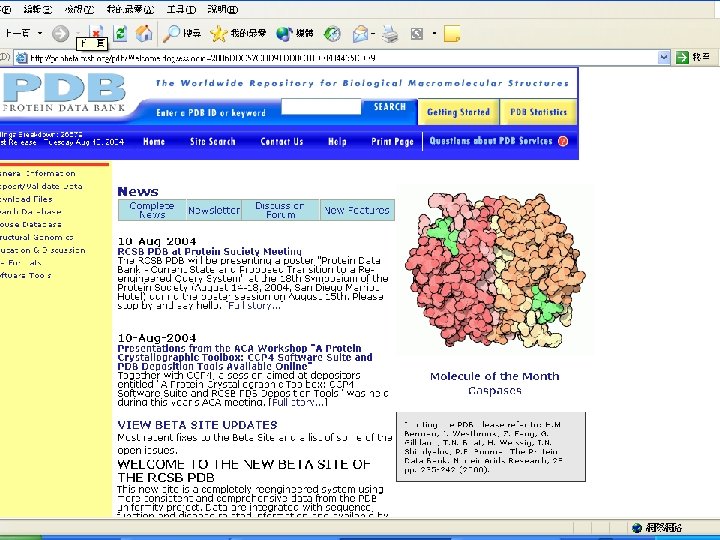The width and height of the screenshot is (720, 540).
Task: Click the caspase molecule image
Action: click(495, 270)
